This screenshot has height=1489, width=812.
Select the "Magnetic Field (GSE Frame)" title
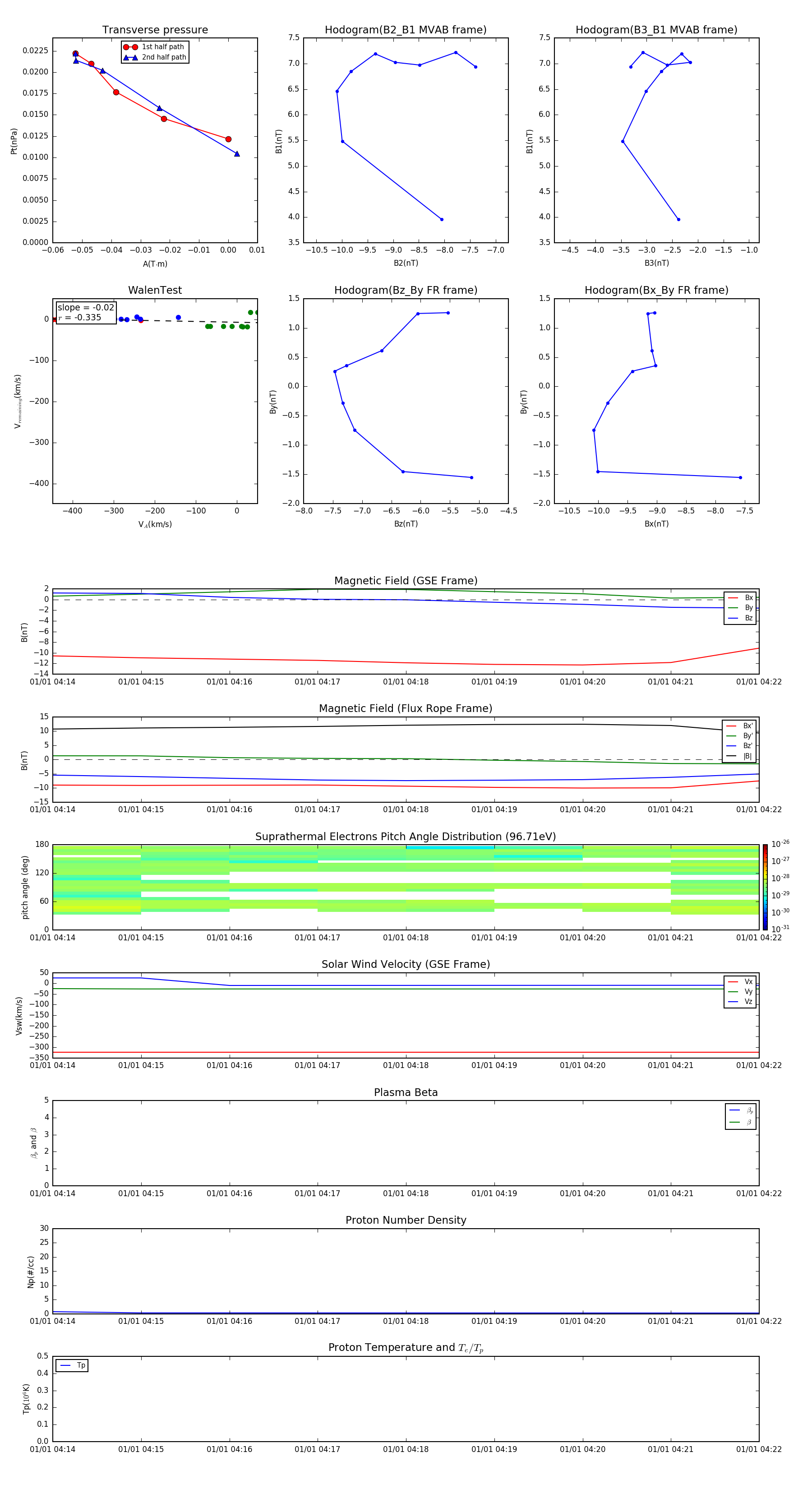pos(406,580)
